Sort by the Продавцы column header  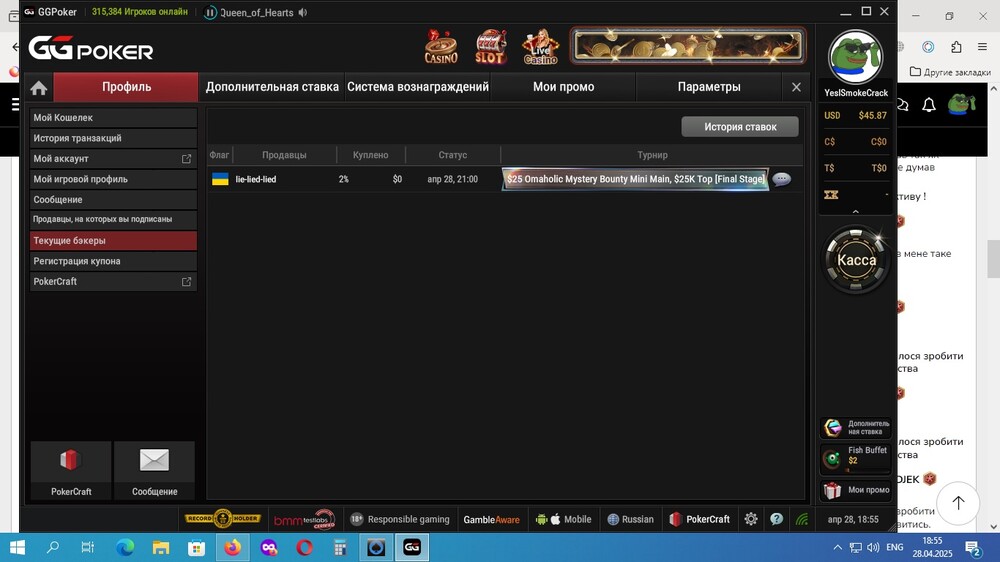(x=284, y=155)
